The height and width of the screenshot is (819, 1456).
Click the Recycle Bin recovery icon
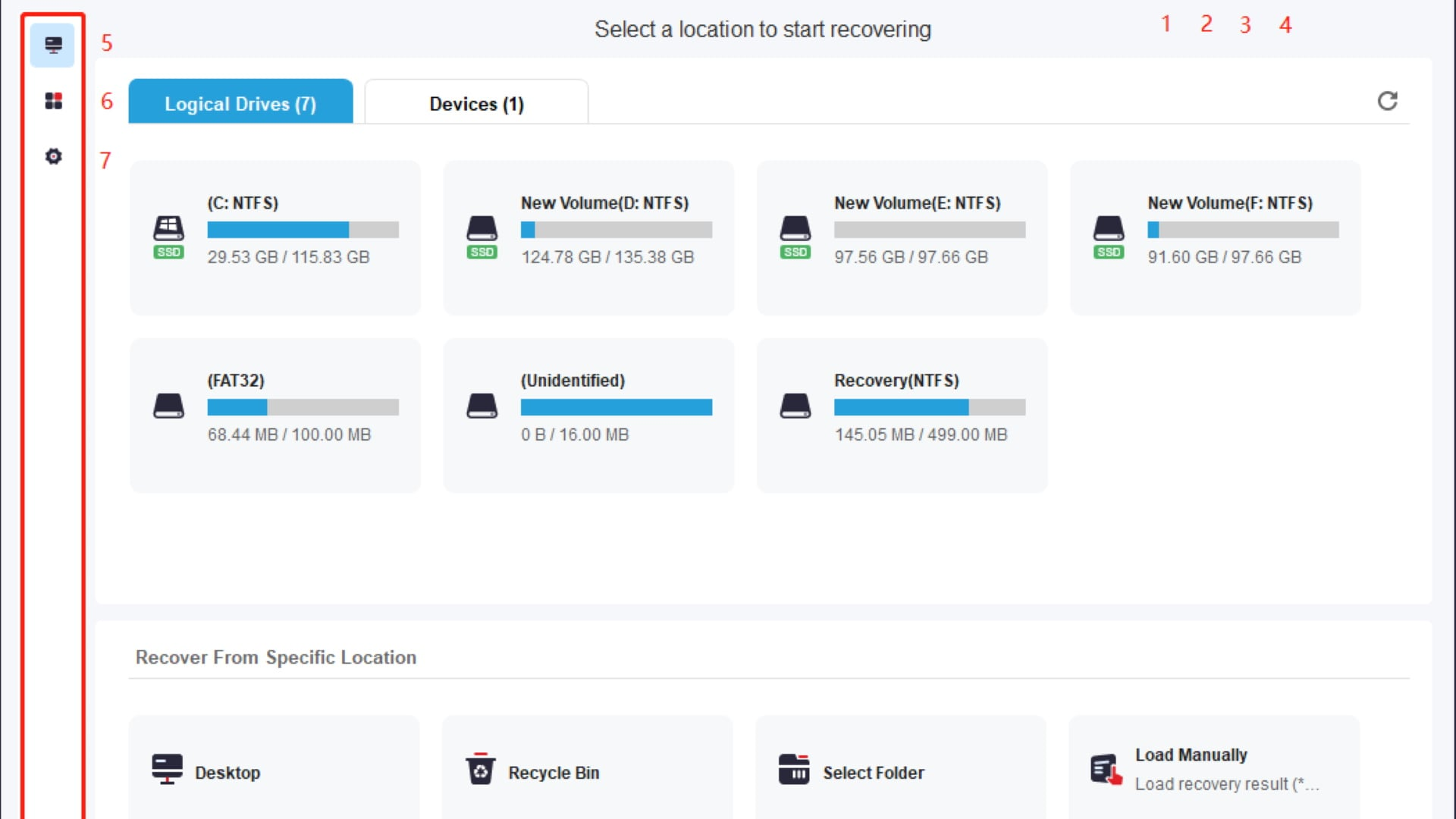pos(480,769)
